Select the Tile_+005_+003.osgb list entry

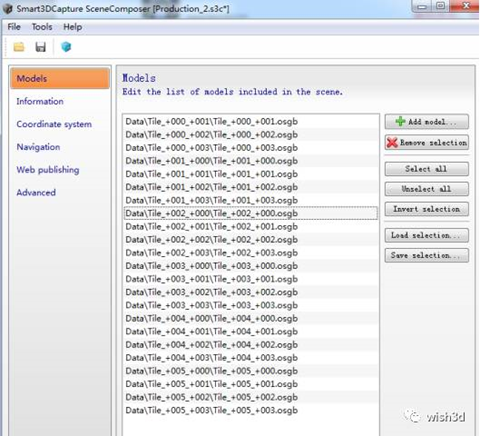(251, 410)
